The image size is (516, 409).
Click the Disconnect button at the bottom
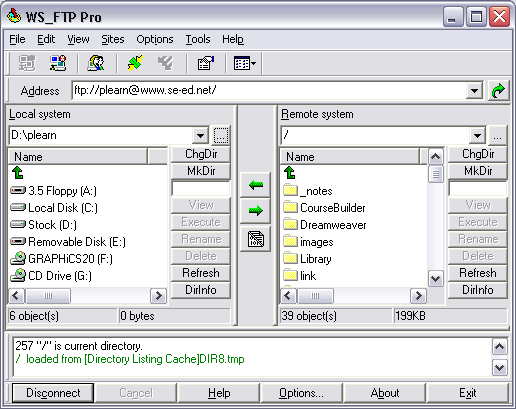click(53, 393)
